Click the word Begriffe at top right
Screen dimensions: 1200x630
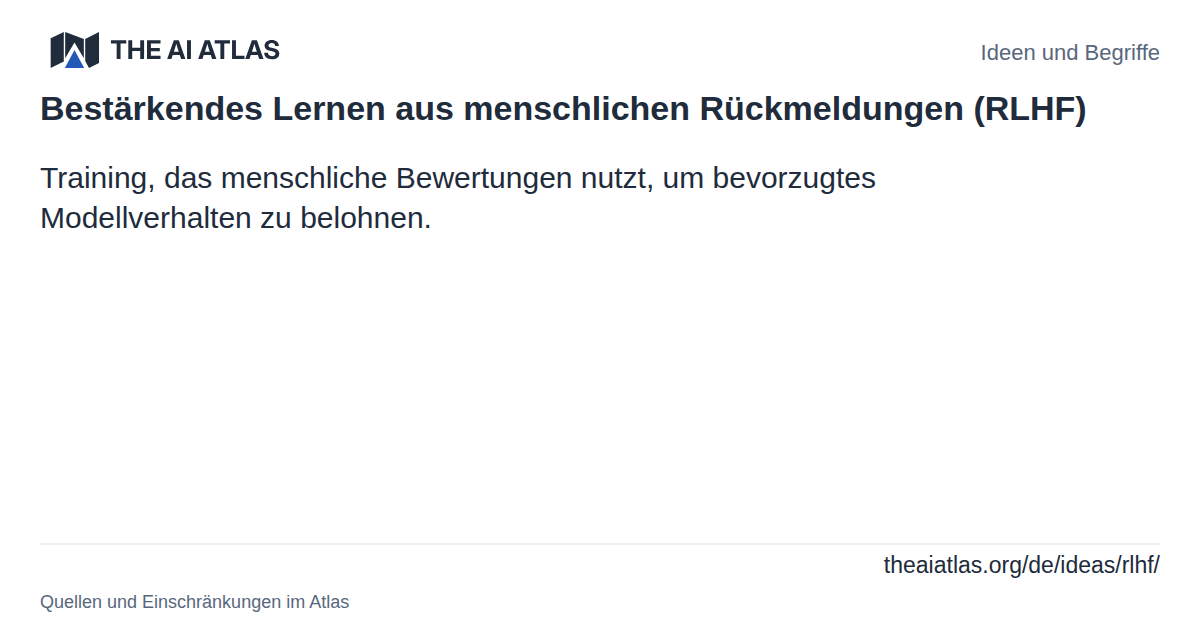coord(1120,53)
